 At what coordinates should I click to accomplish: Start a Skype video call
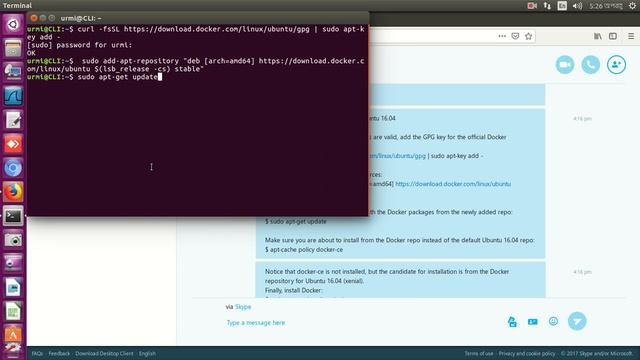point(565,64)
